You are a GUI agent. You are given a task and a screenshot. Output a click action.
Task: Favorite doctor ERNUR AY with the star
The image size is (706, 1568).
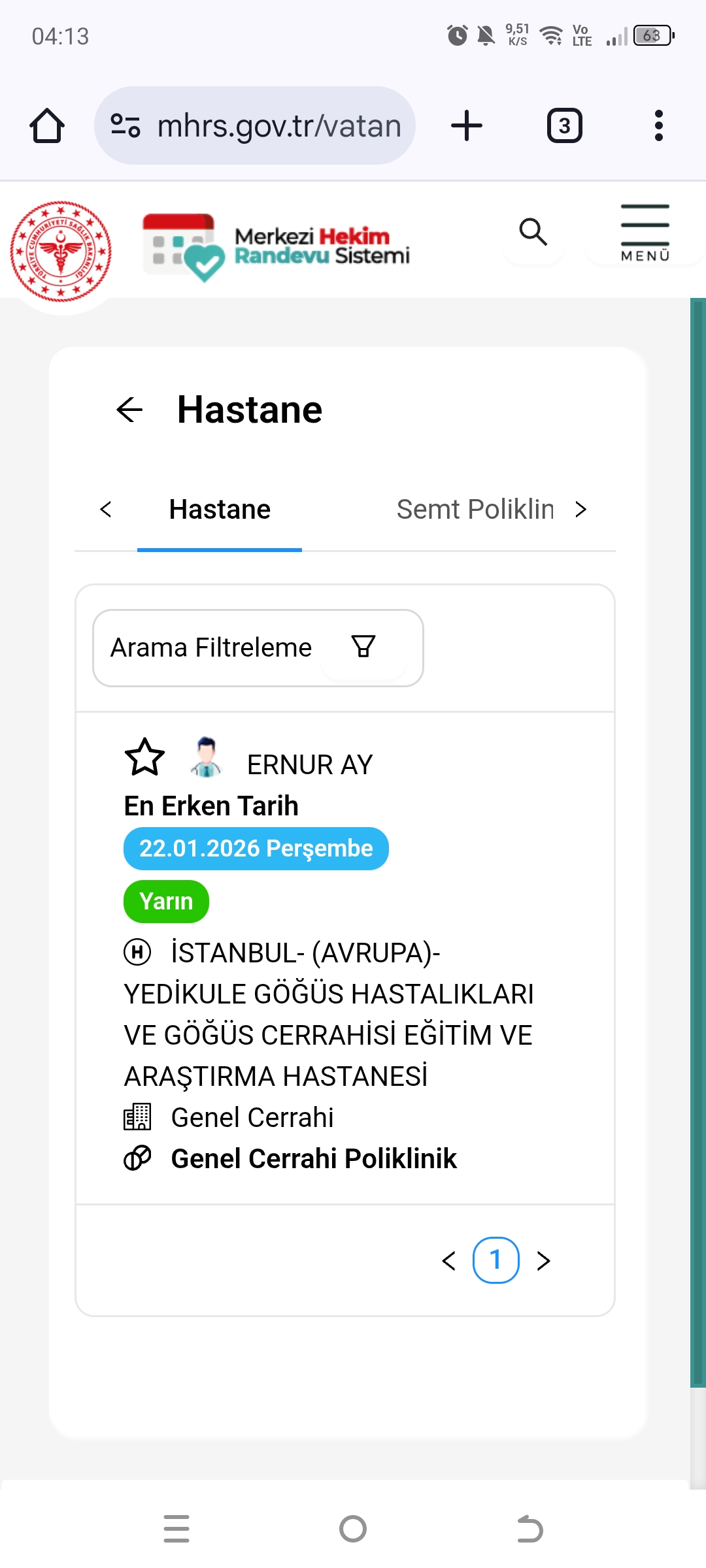144,757
